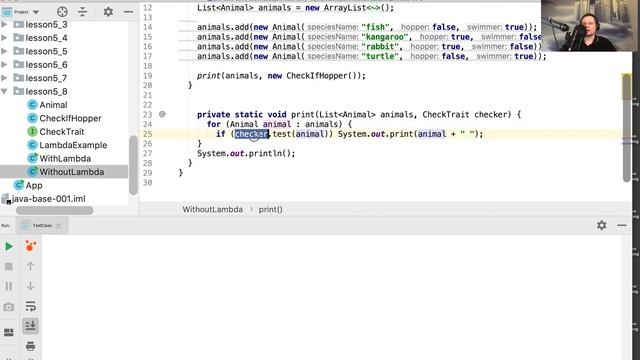Open the Animal class file
Image resolution: width=640 pixels, height=360 pixels.
(x=53, y=105)
